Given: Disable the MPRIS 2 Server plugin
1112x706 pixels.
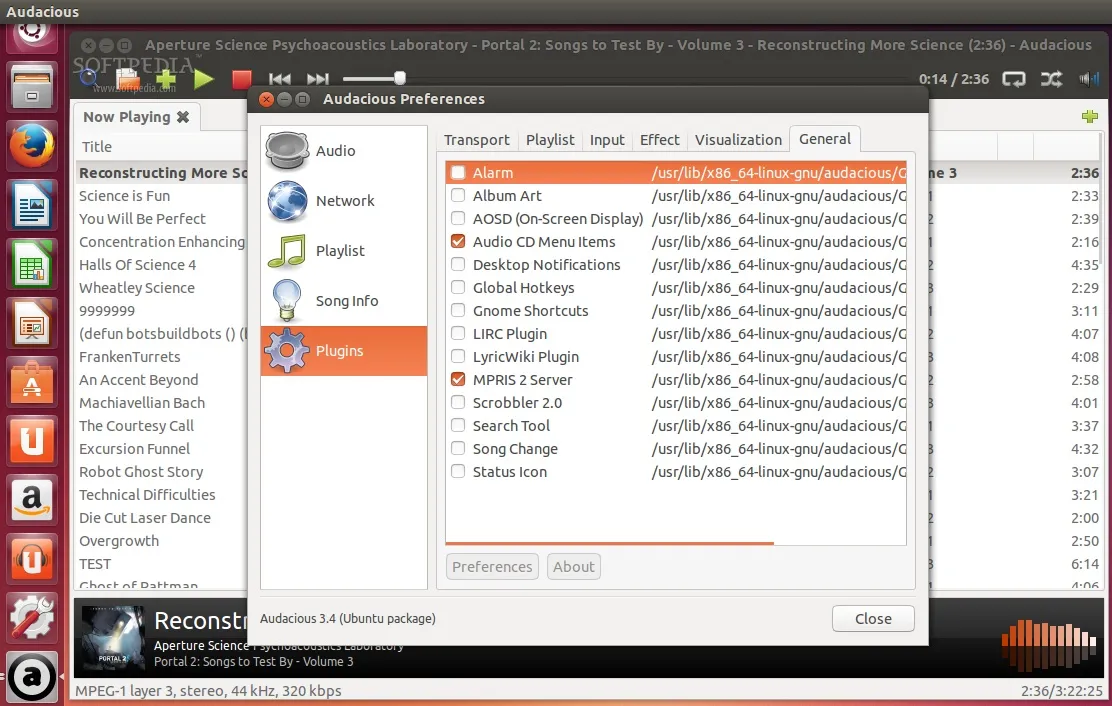Looking at the screenshot, I should pos(458,380).
